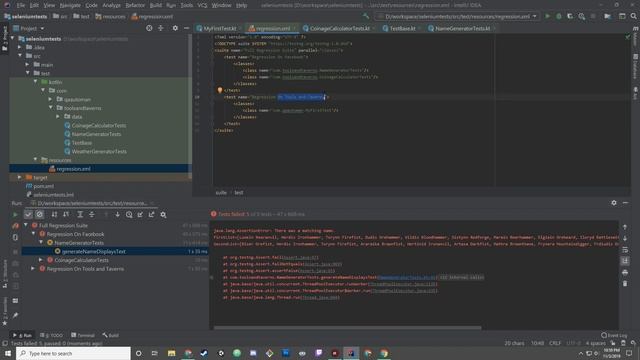
Task: Open the Run configuration dropdown
Action: tap(457, 16)
